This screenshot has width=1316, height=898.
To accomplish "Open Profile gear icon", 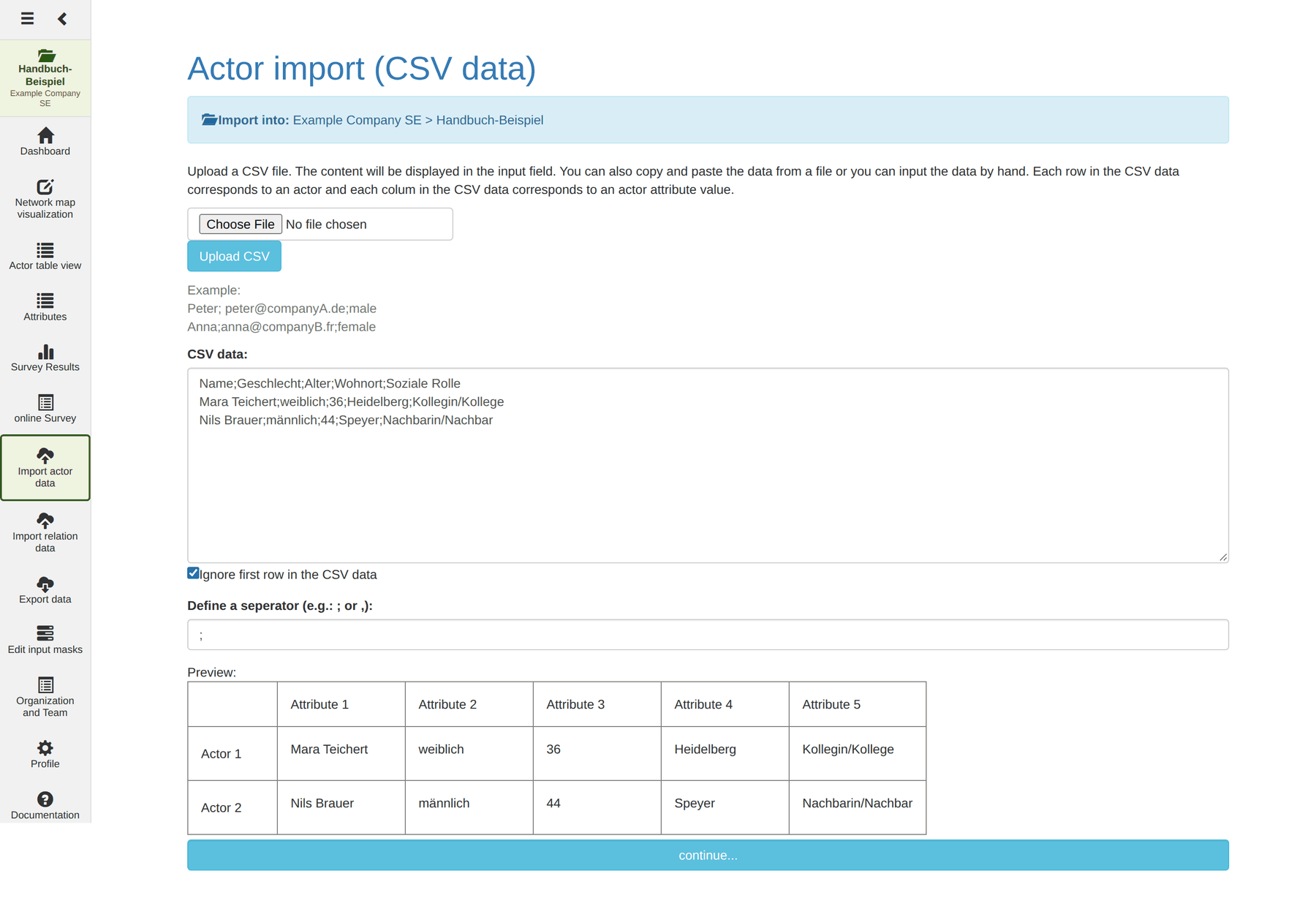I will [45, 748].
